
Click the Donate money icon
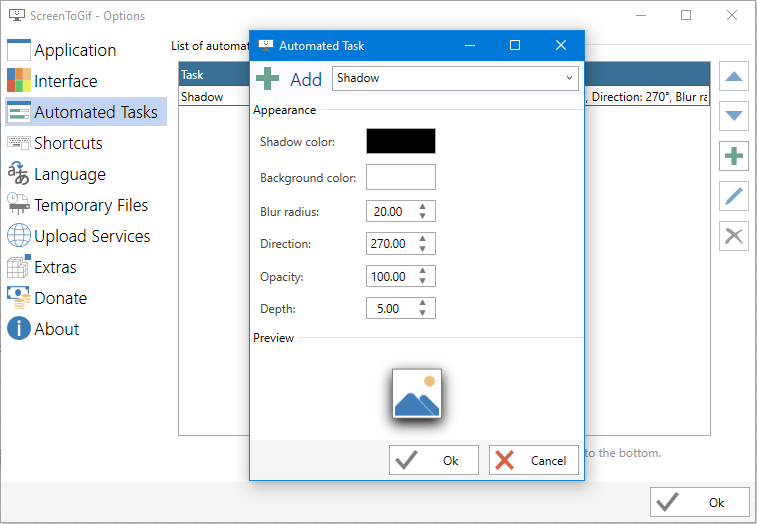[x=19, y=297]
